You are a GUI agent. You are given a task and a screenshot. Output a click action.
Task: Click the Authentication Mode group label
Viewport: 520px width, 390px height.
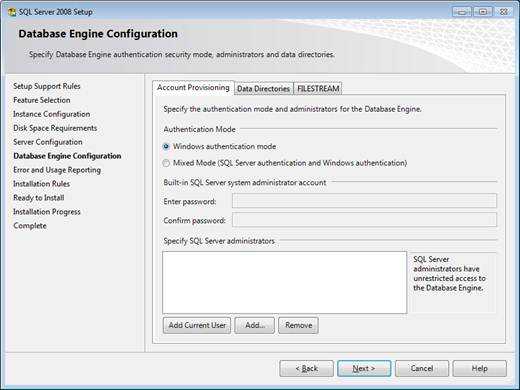click(x=199, y=129)
